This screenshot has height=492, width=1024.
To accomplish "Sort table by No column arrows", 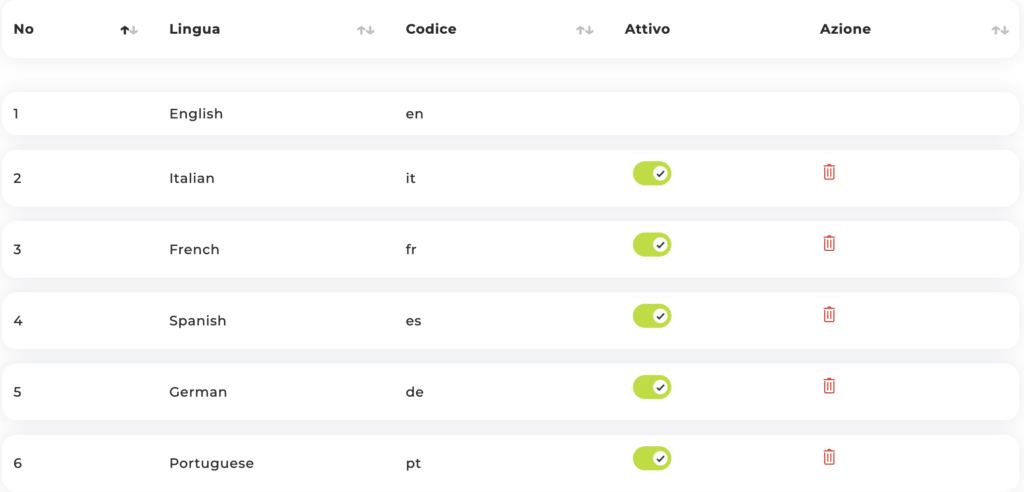I will pyautogui.click(x=129, y=30).
